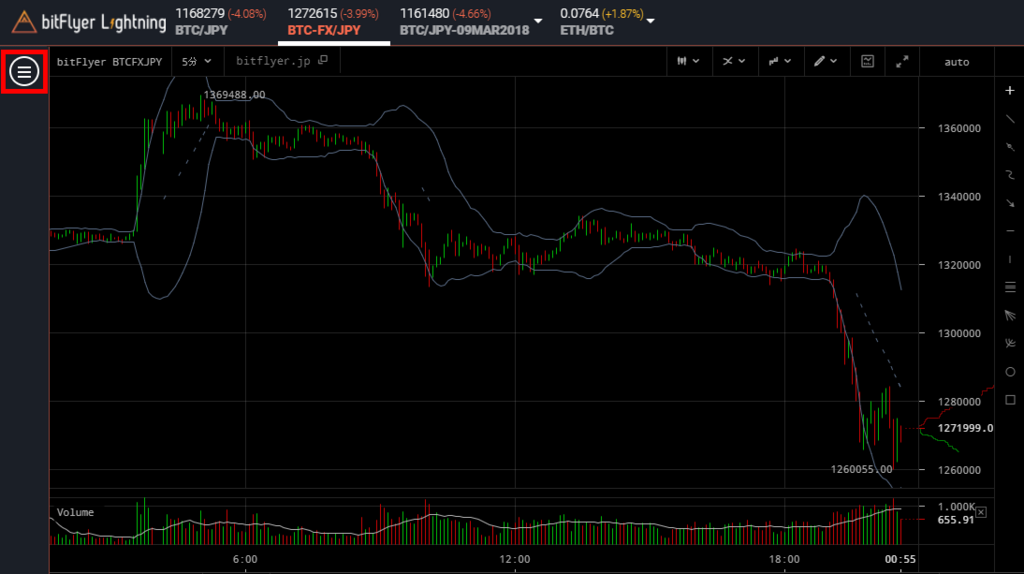Click the popout icon beside bitflyer.jp
Image resolution: width=1024 pixels, height=574 pixels.
pyautogui.click(x=323, y=60)
